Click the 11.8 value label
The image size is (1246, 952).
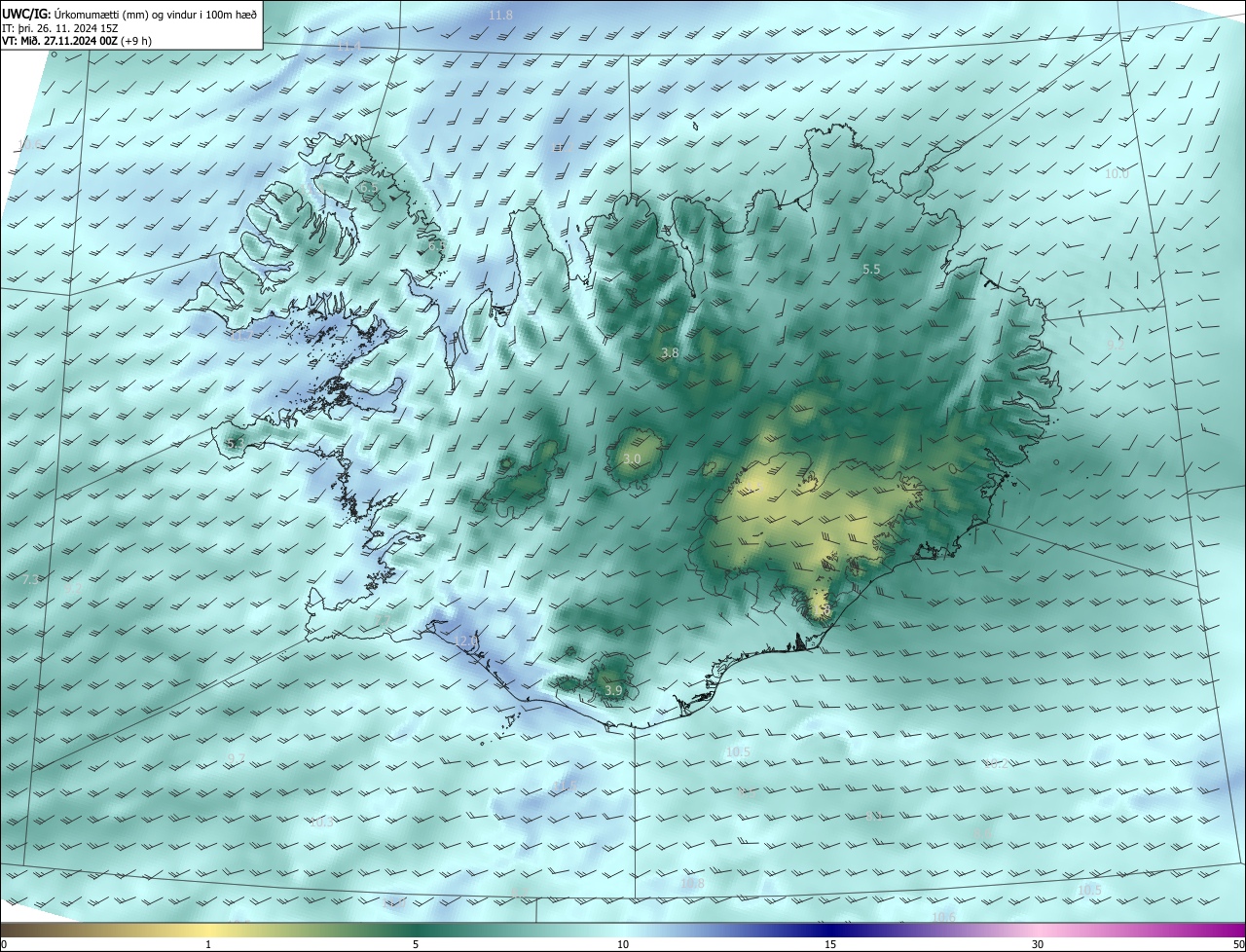[x=500, y=15]
